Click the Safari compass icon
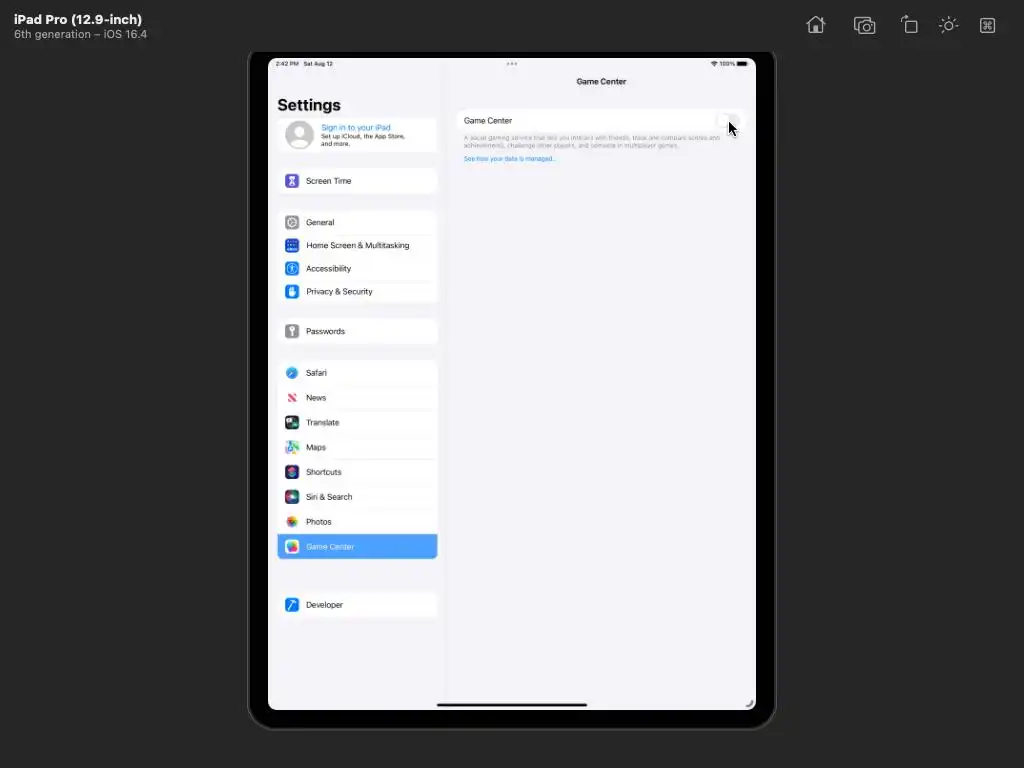The width and height of the screenshot is (1024, 768). [x=292, y=373]
